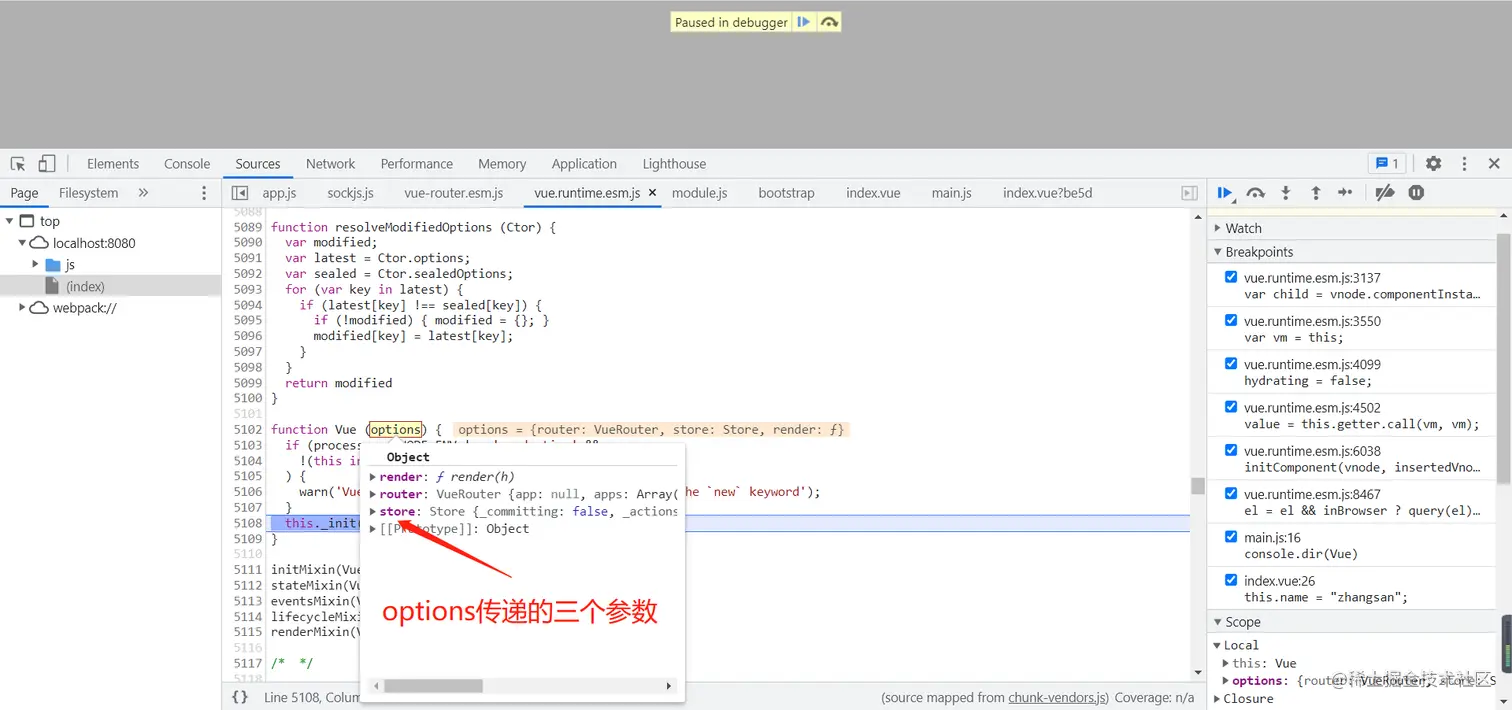This screenshot has width=1512, height=710.
Task: Deactivate all breakpoints icon
Action: pos(1385,193)
